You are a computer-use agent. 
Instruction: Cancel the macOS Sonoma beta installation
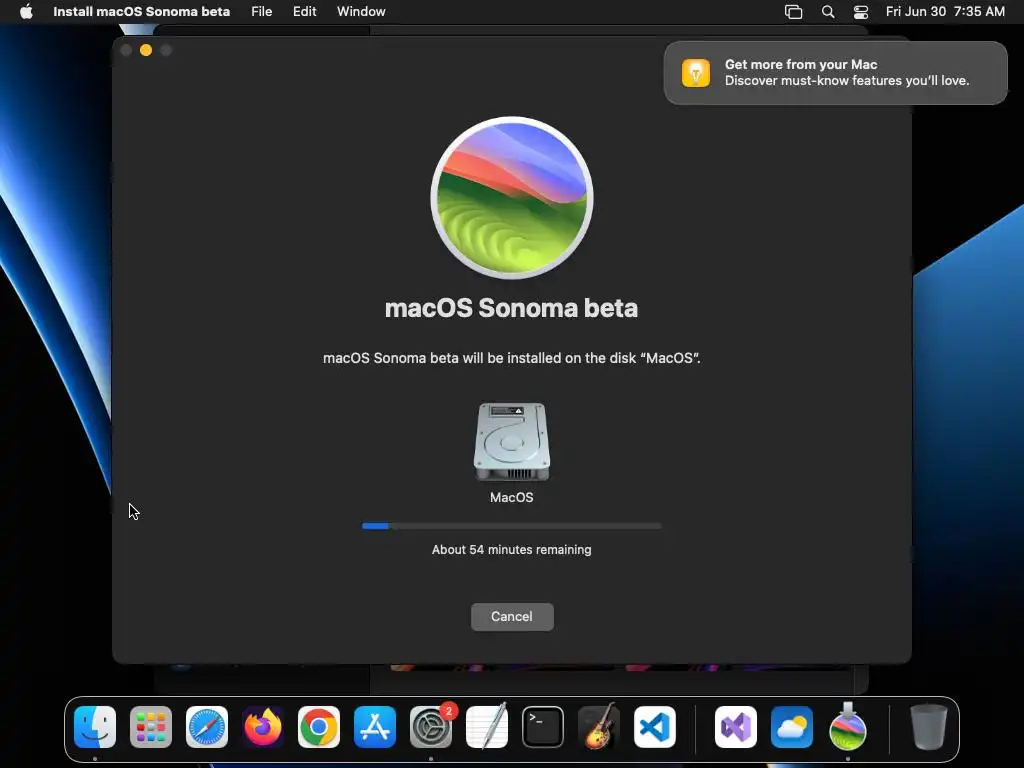512,616
